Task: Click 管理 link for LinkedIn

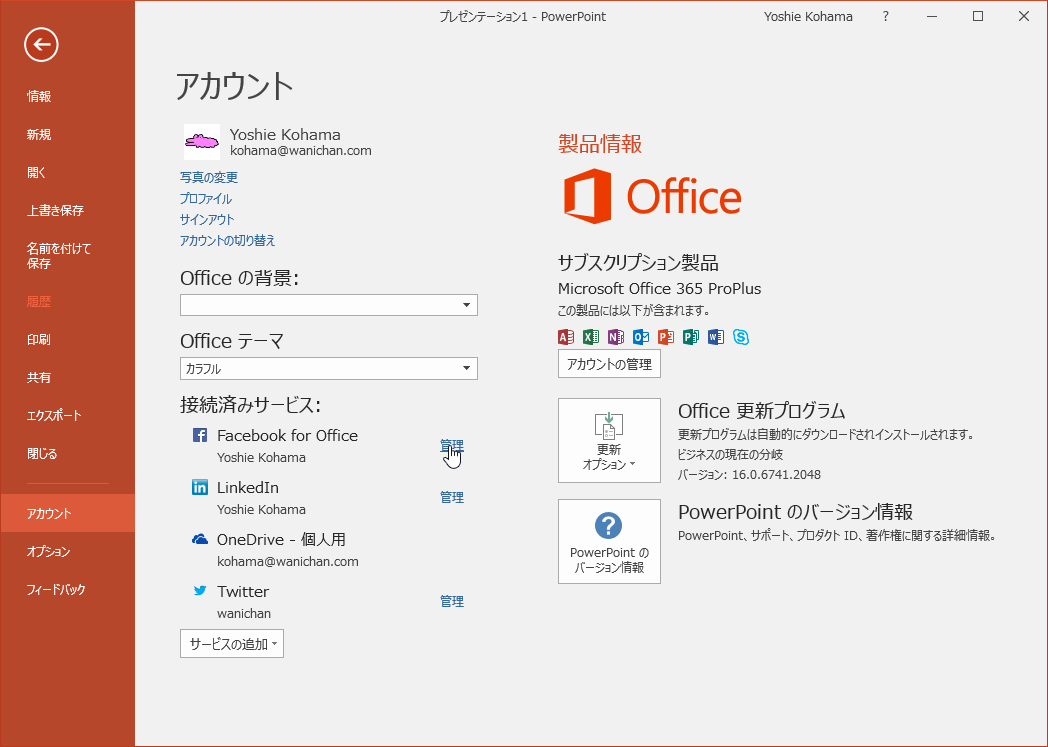Action: click(452, 497)
